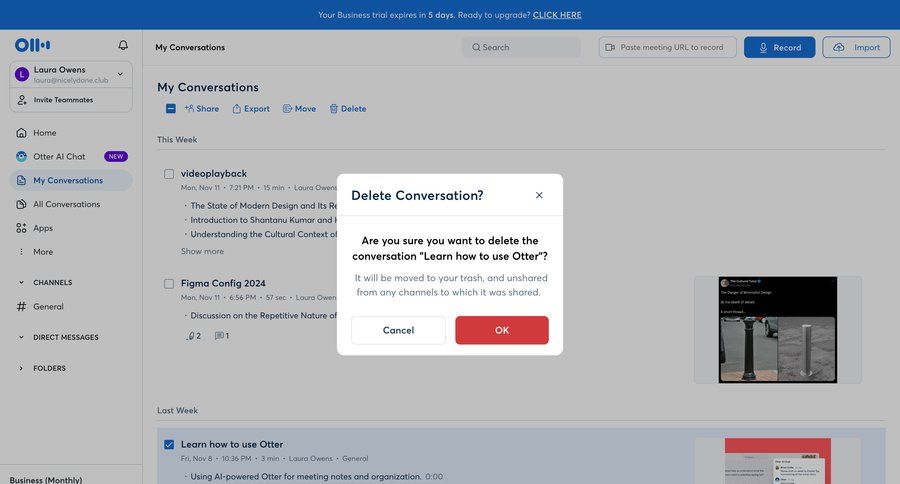Image resolution: width=900 pixels, height=484 pixels.
Task: Click the Home house icon
Action: (x=21, y=133)
